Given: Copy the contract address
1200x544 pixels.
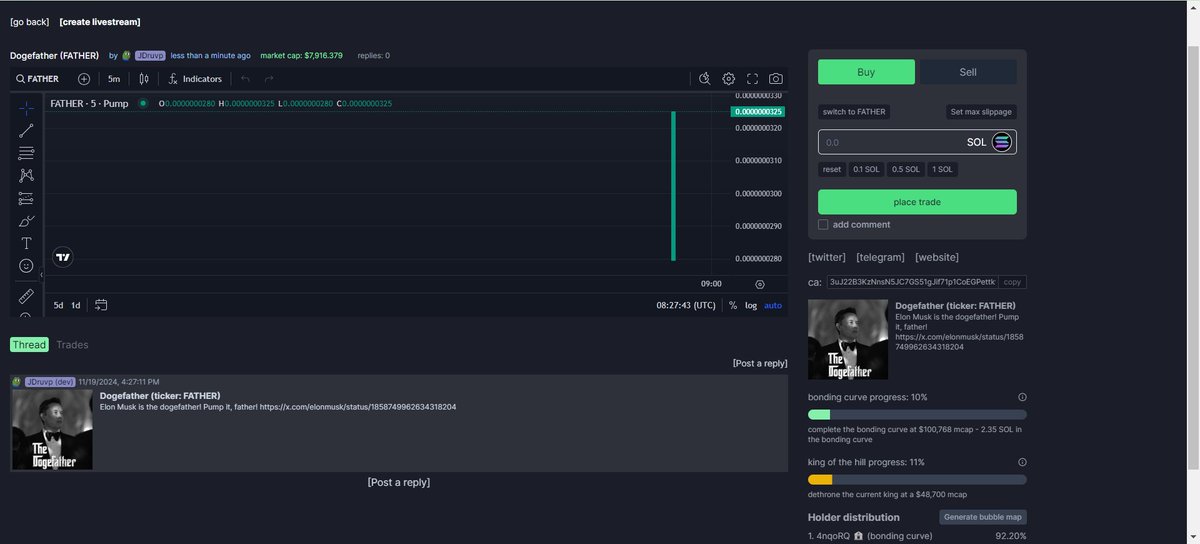Looking at the screenshot, I should tap(1012, 283).
